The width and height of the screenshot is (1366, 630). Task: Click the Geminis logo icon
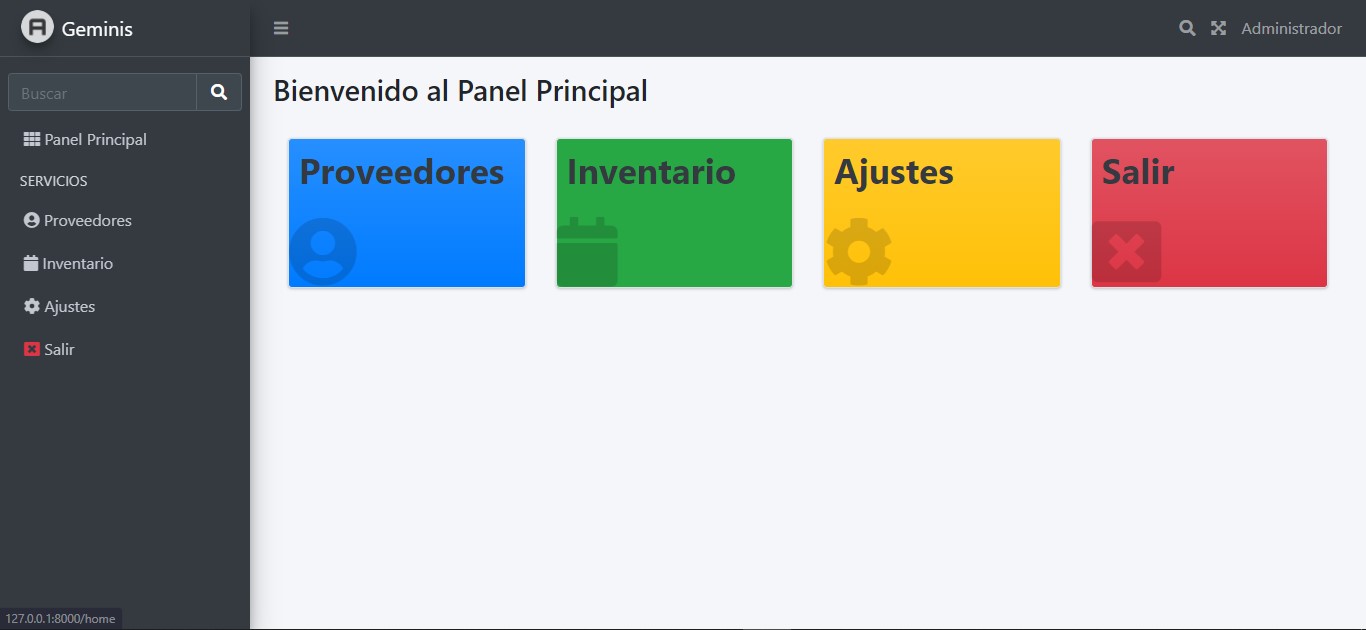[x=37, y=27]
